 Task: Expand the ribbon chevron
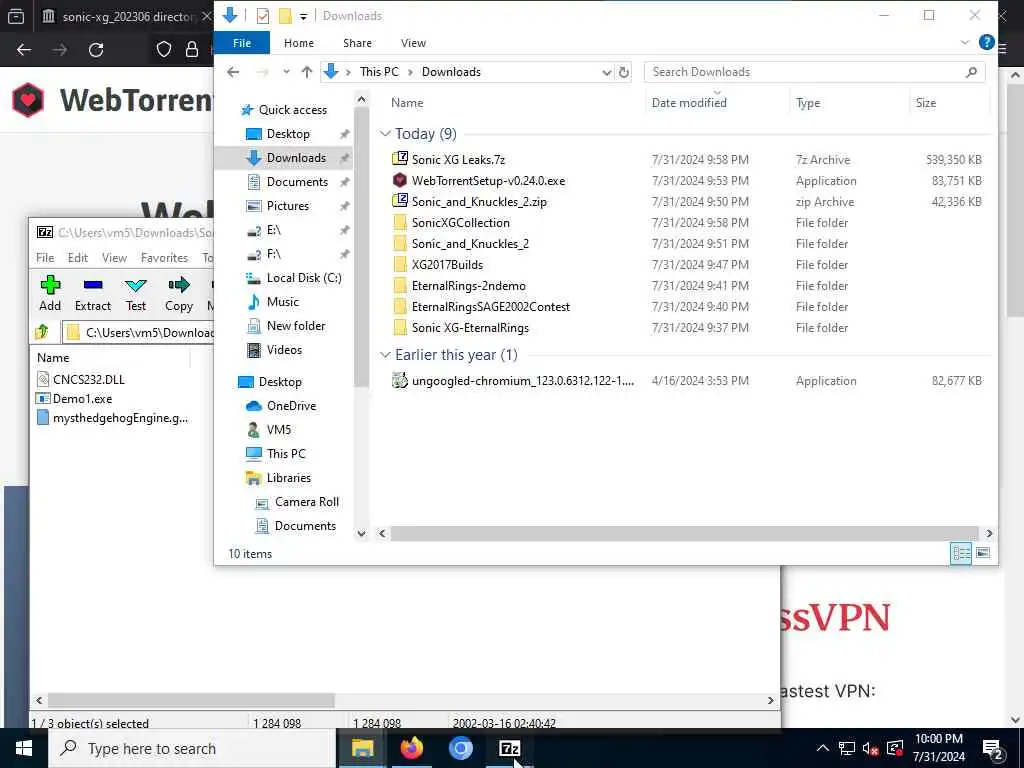pyautogui.click(x=965, y=42)
